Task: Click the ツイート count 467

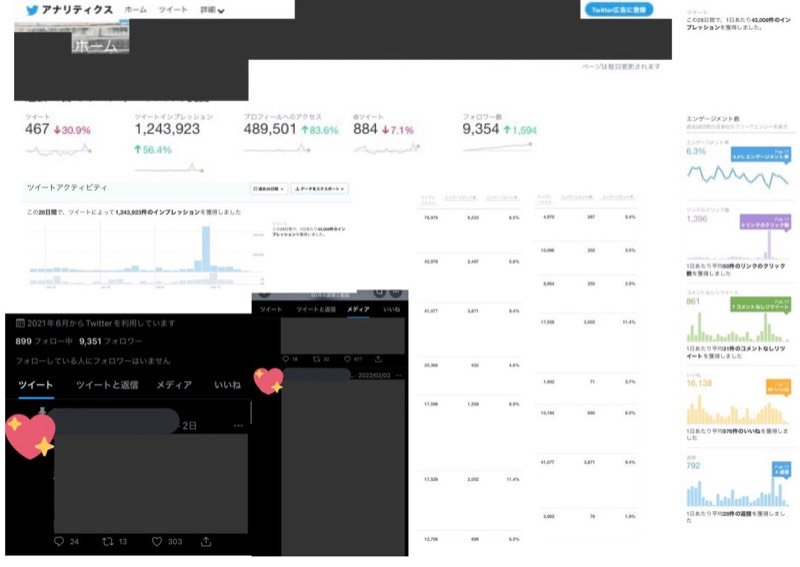Action: click(x=37, y=129)
